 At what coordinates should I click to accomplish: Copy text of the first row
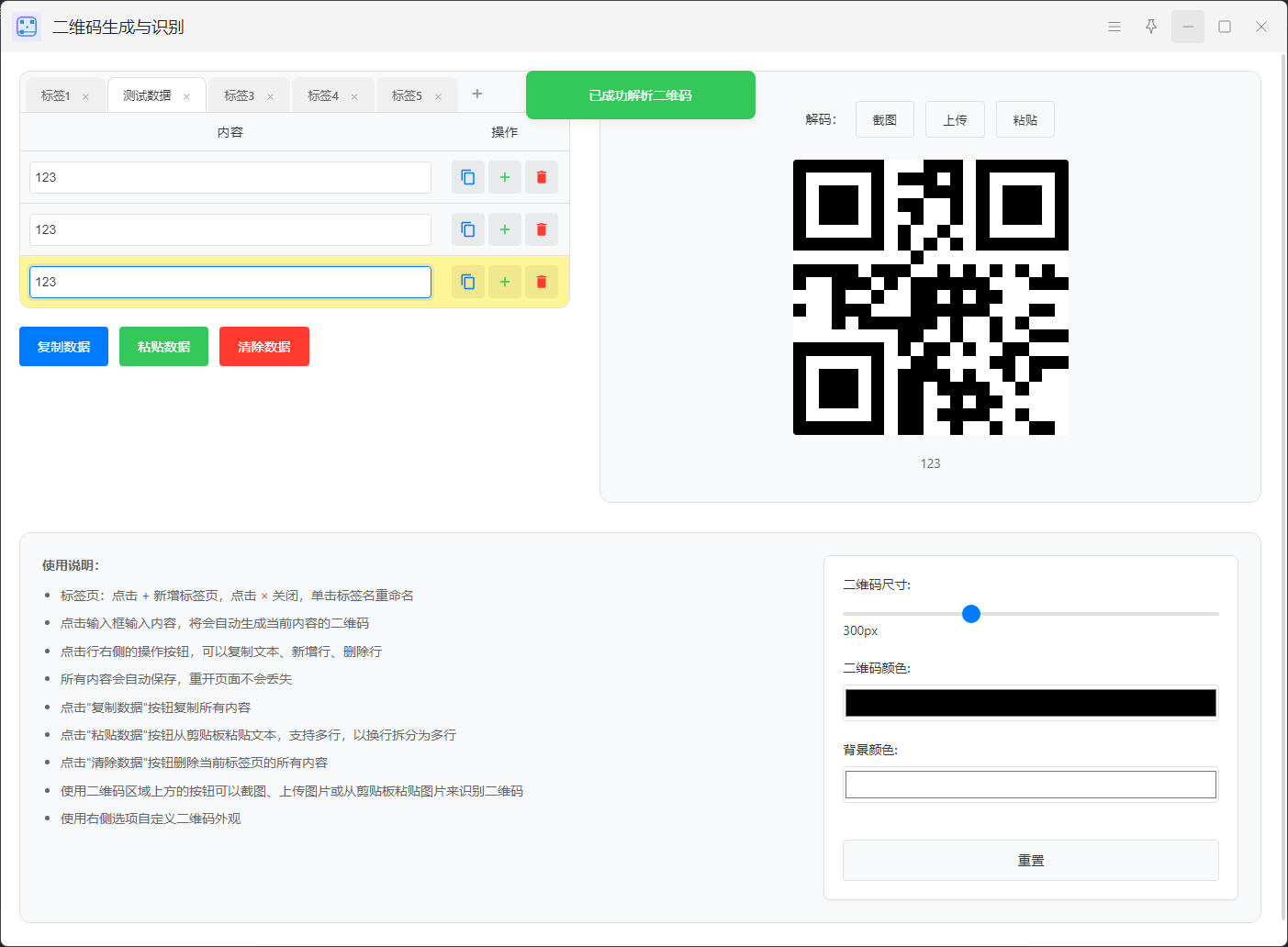[x=468, y=177]
